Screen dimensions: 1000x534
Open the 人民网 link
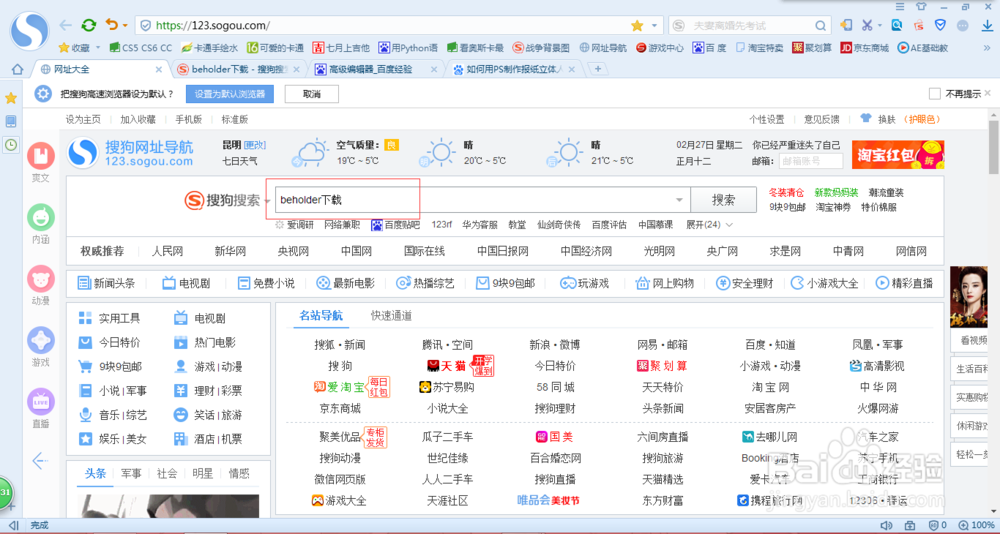(167, 251)
